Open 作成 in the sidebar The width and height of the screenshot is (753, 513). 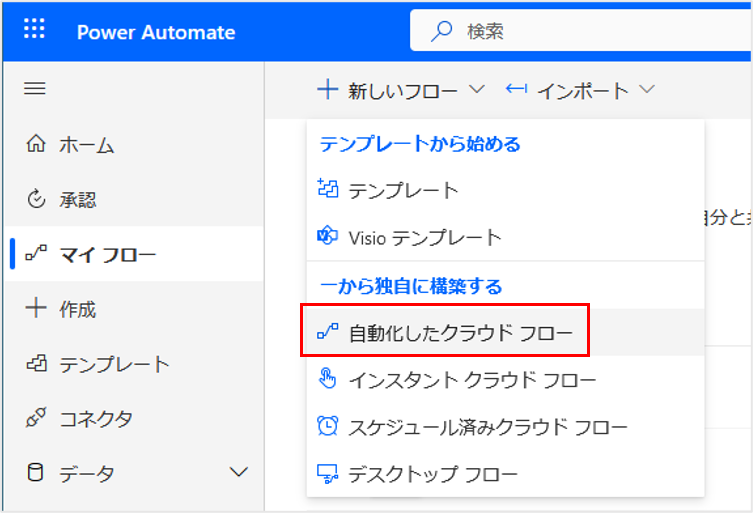pos(77,309)
